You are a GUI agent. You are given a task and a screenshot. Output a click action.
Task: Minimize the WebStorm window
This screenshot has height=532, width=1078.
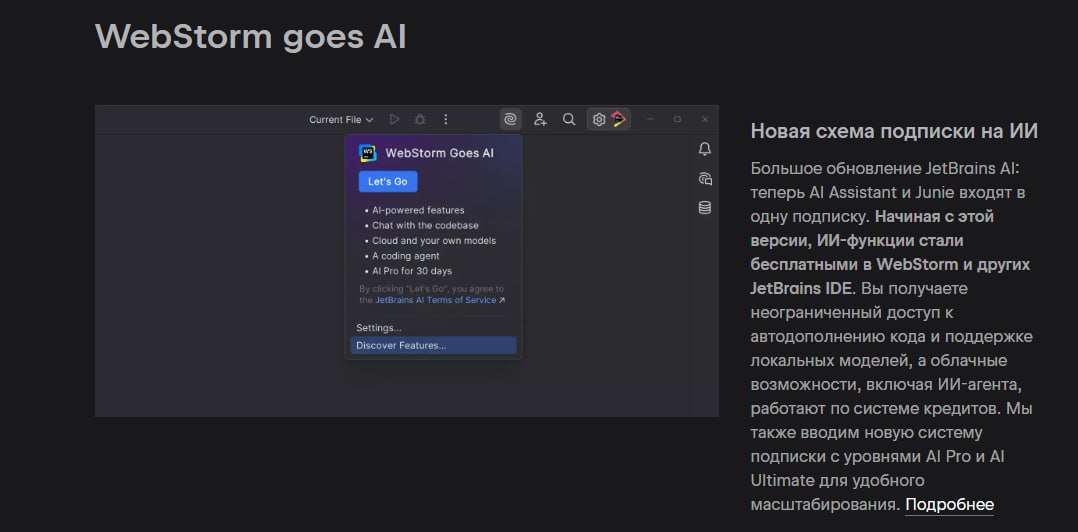tap(650, 120)
